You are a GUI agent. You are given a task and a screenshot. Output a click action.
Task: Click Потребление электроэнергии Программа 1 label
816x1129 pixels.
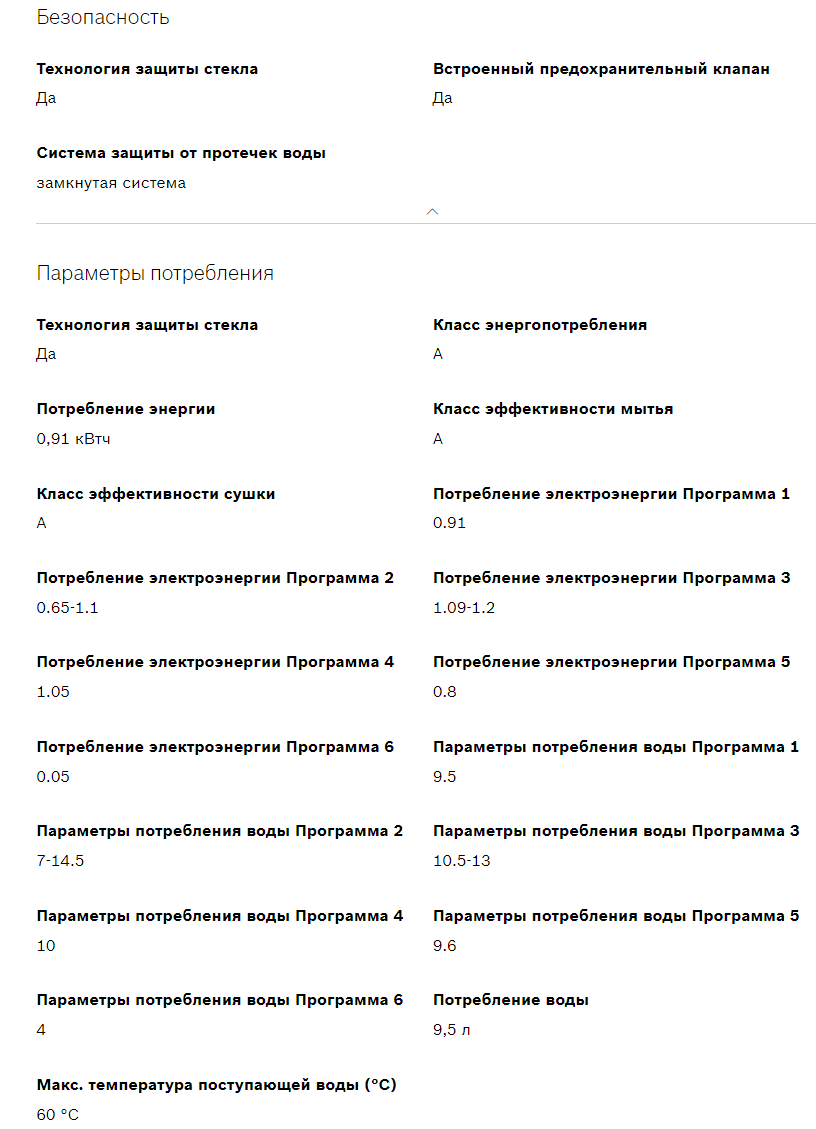pos(611,493)
